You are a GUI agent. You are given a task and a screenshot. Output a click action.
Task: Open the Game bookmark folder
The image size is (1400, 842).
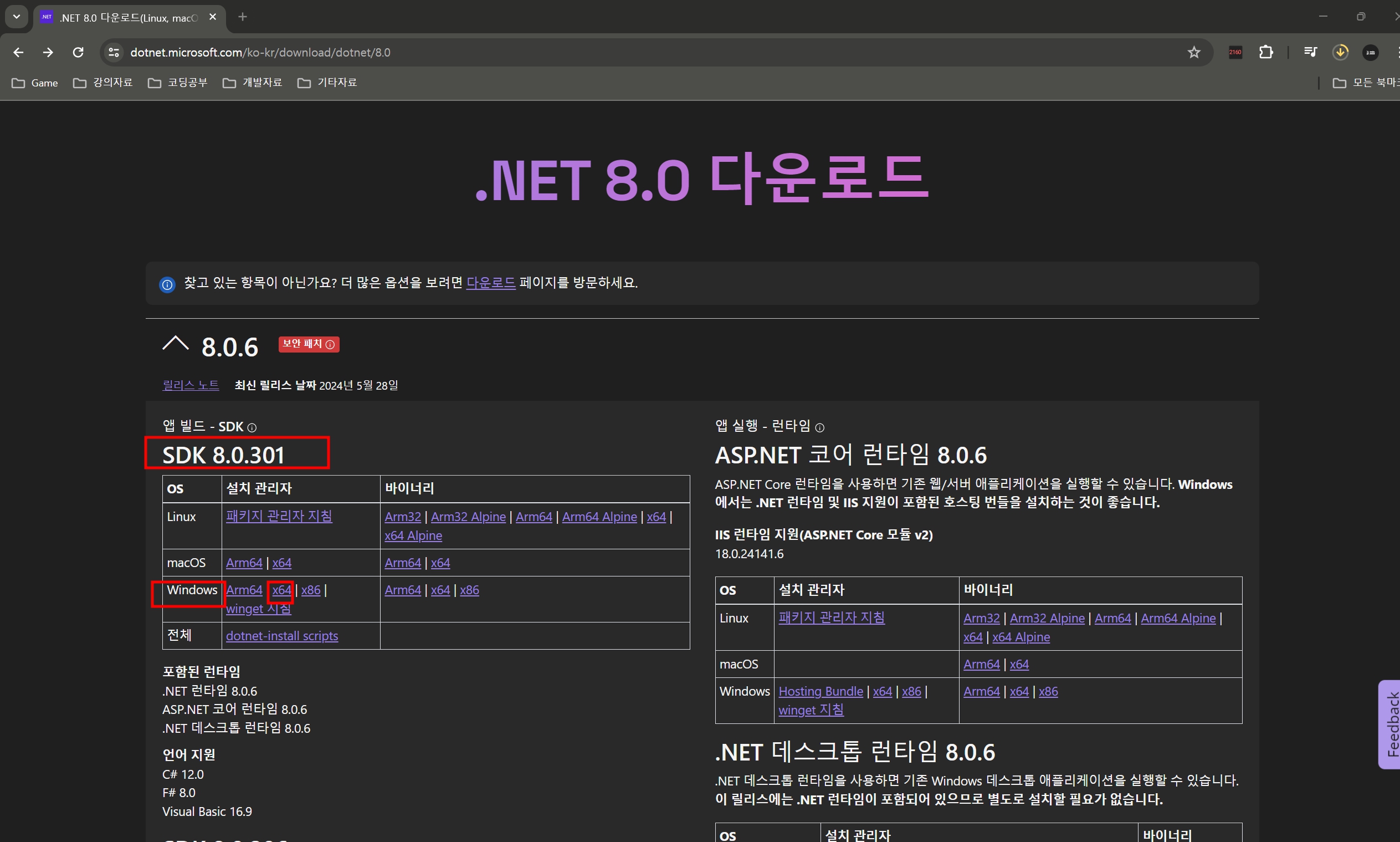coord(35,83)
